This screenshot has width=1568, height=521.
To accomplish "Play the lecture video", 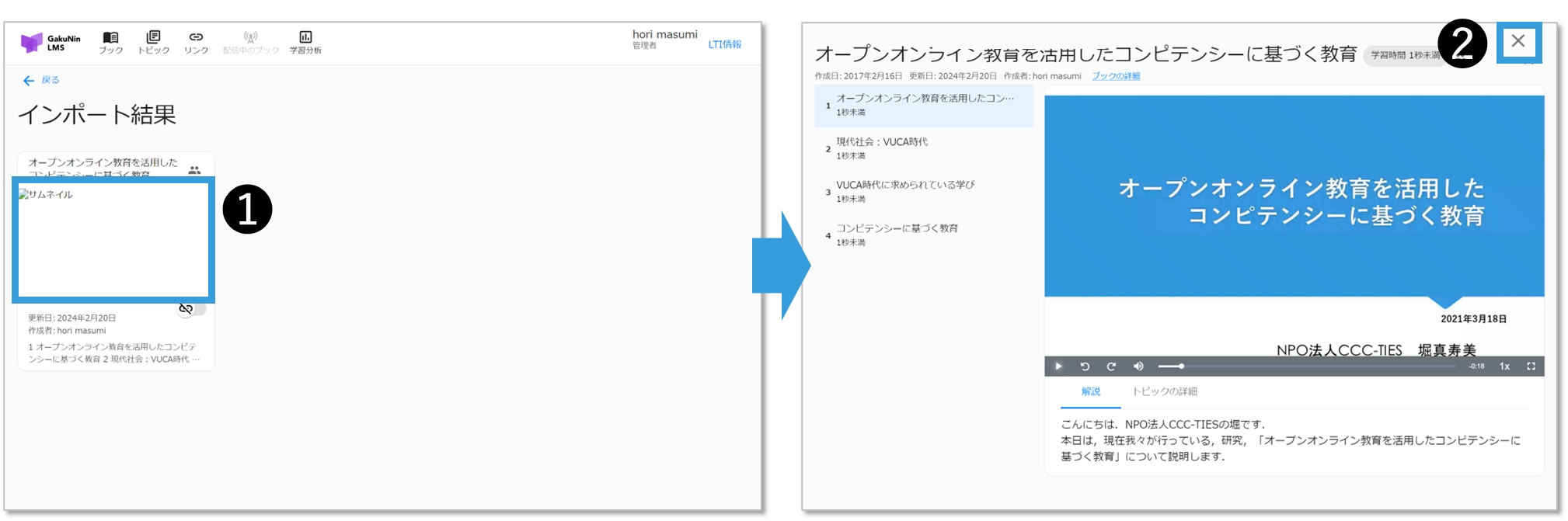I will coord(1058,366).
